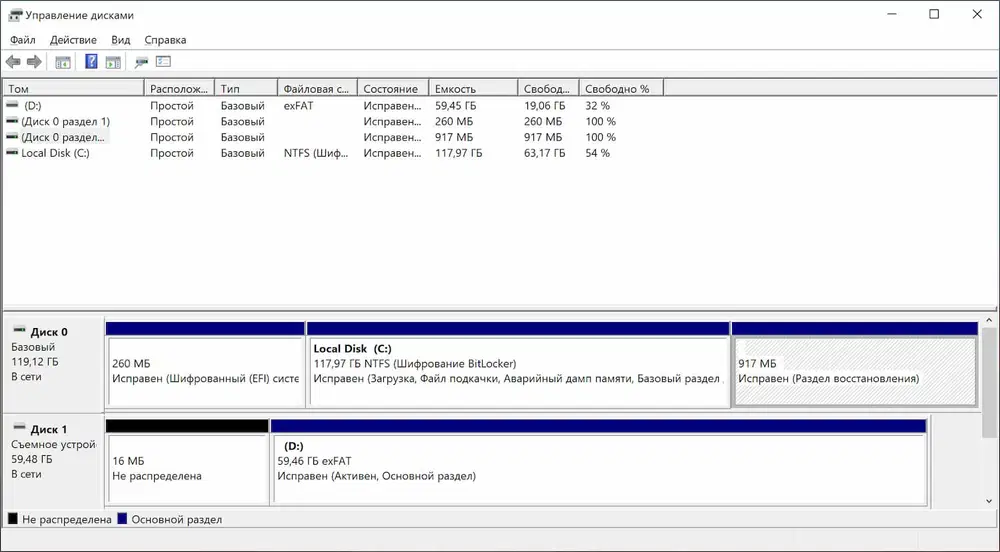Click the Управление дисками title bar icon
The height and width of the screenshot is (552, 1000).
(15, 15)
